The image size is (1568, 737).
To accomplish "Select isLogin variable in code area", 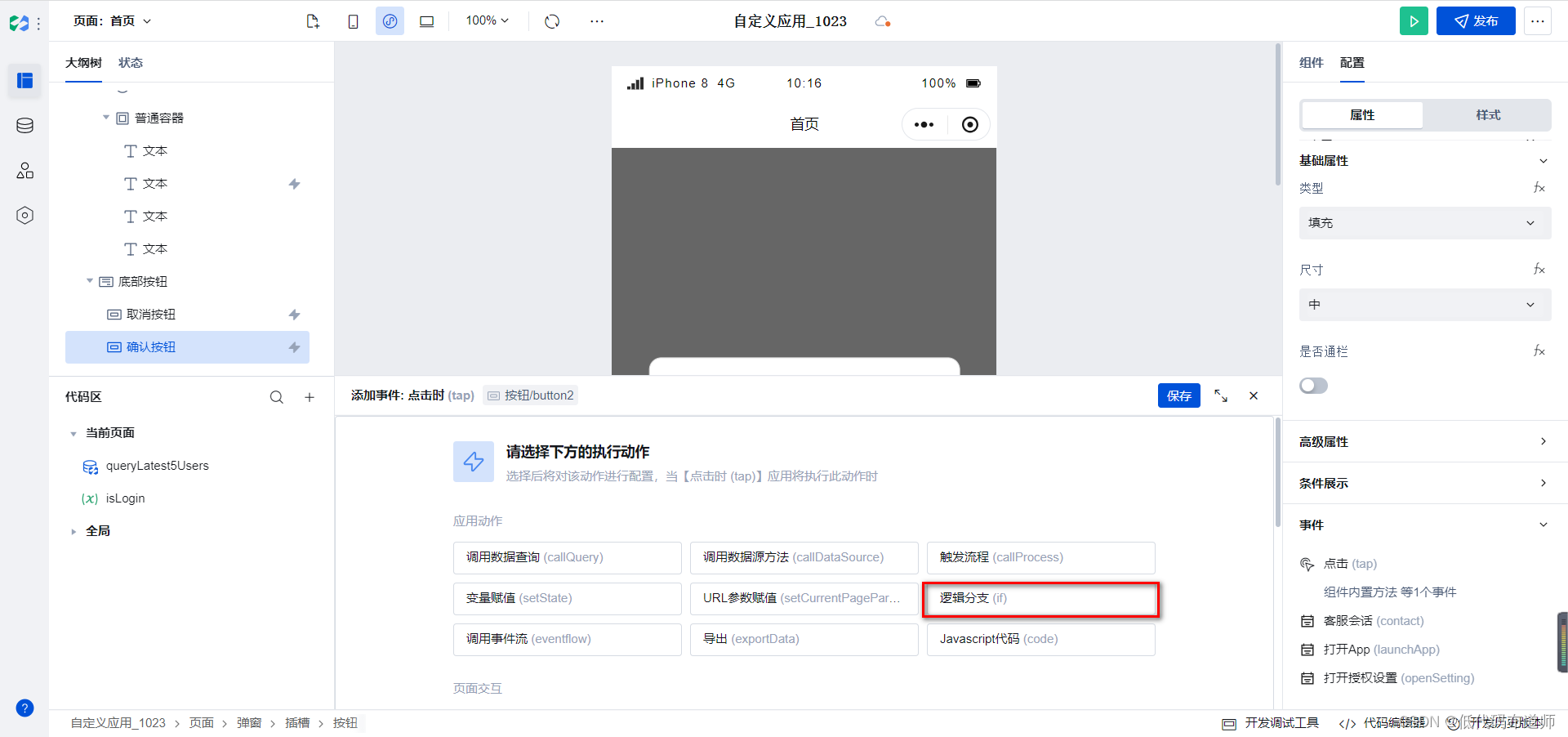I will click(125, 498).
